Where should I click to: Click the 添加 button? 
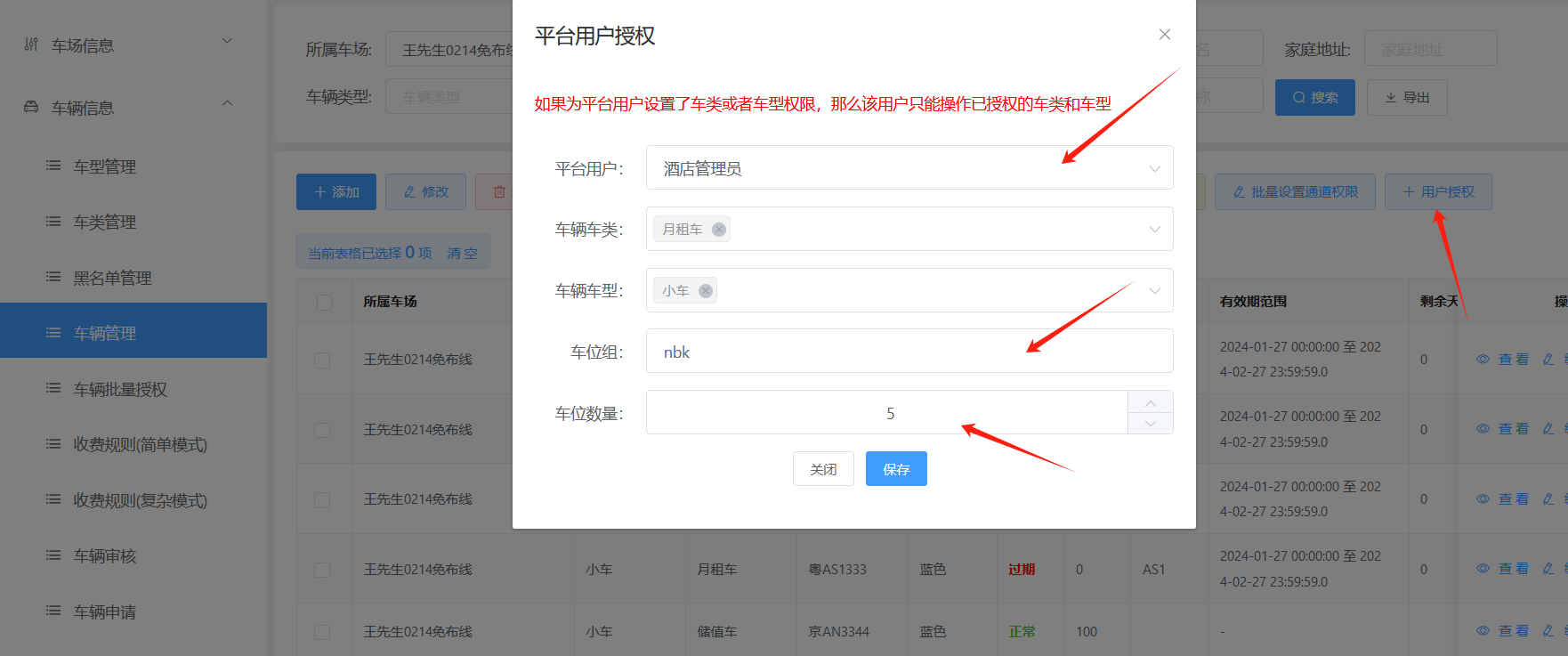coord(336,191)
